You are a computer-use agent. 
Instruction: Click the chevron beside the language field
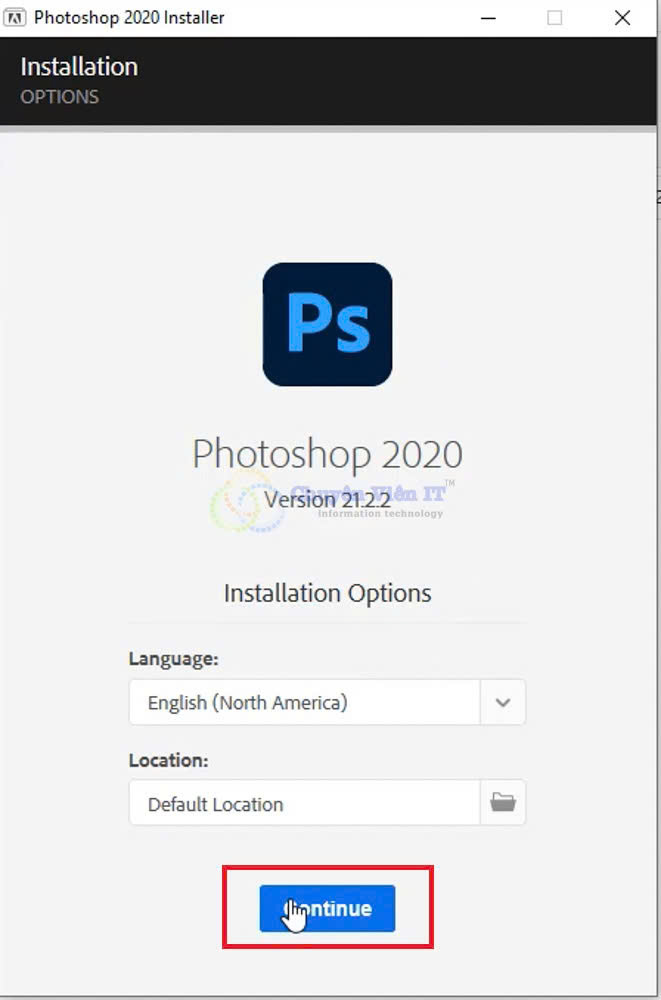(x=503, y=702)
